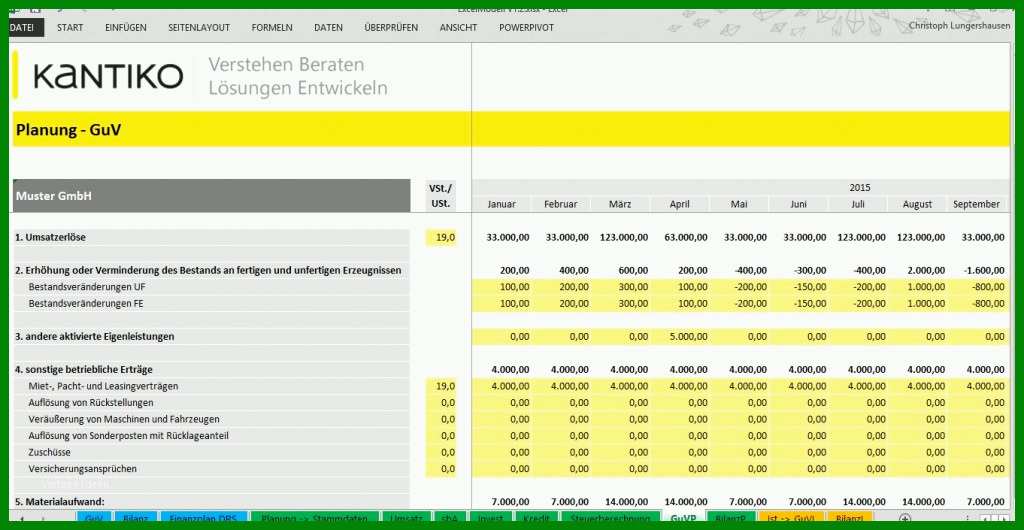Edit April Eigenleistungen value 5.000,00
This screenshot has height=530, width=1024.
point(679,337)
